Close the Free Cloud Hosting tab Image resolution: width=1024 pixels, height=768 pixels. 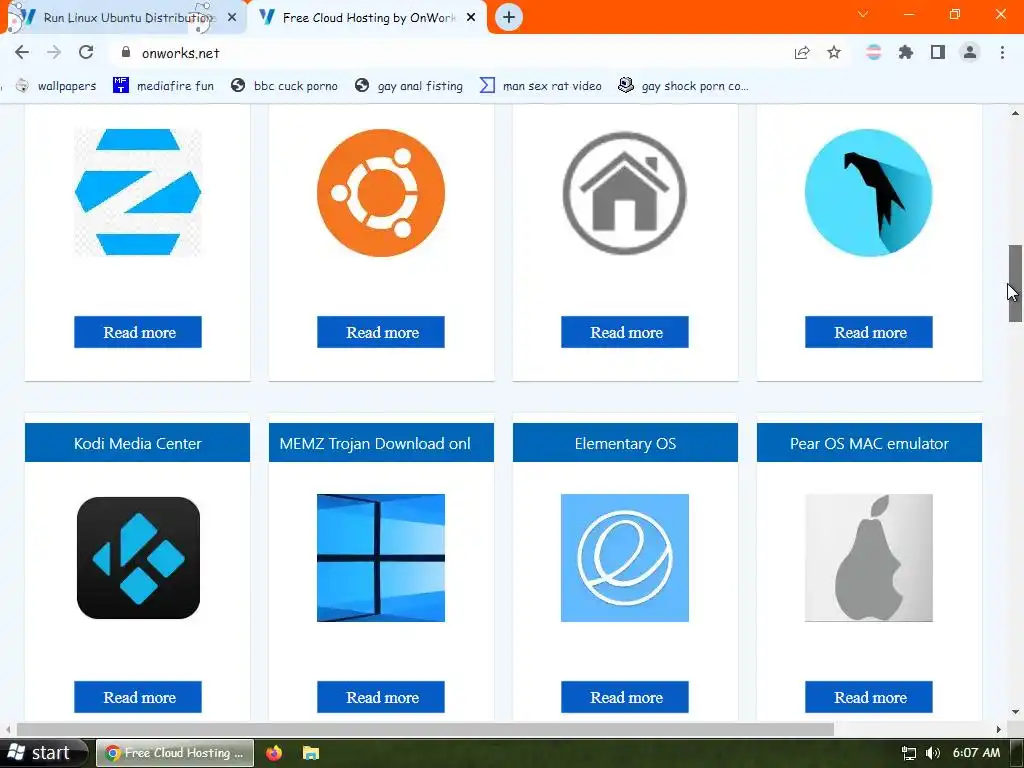471,18
